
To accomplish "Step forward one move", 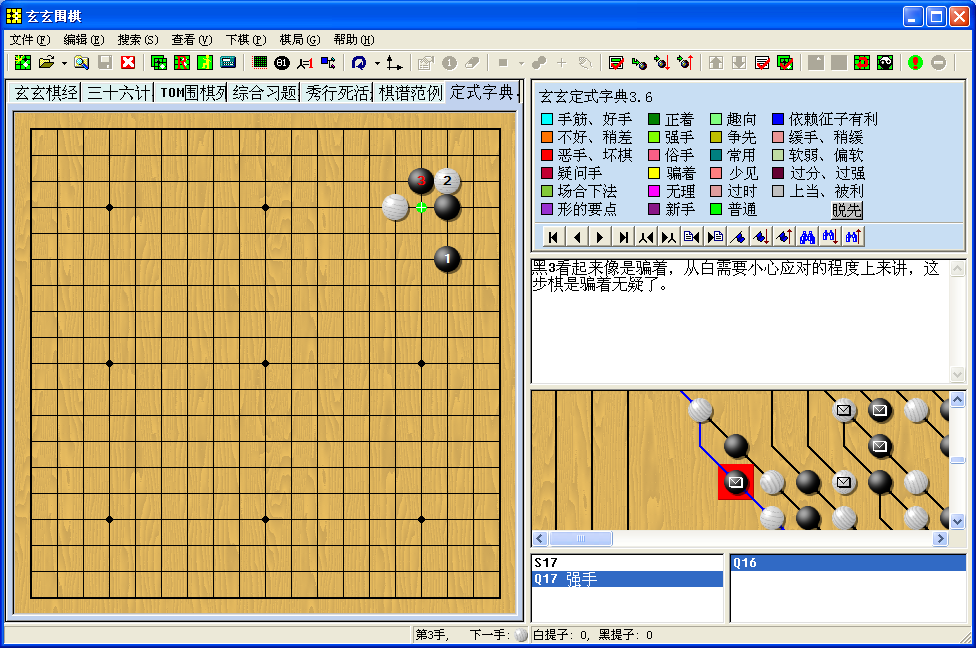I will tap(599, 237).
